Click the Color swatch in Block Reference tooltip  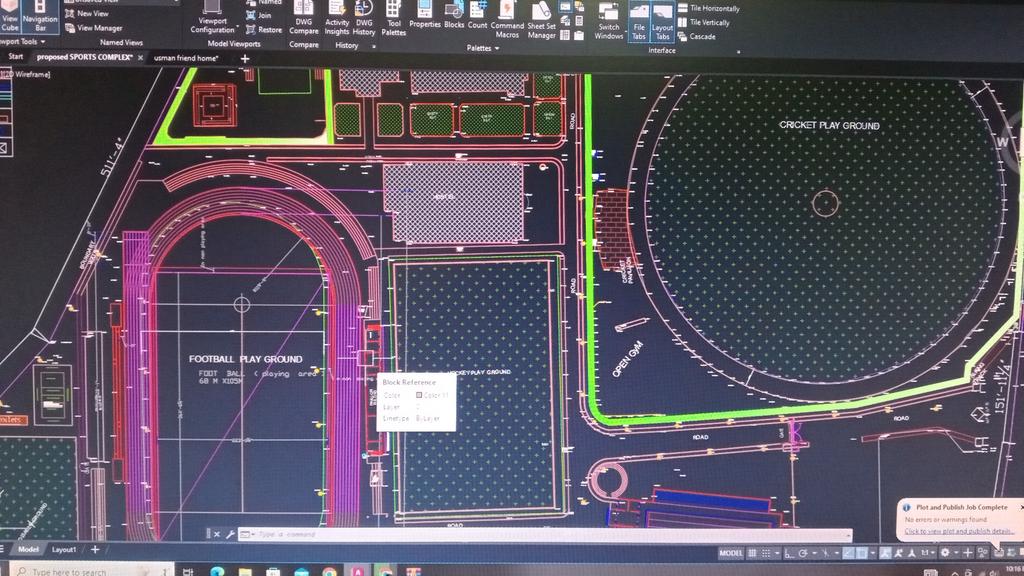[x=419, y=395]
